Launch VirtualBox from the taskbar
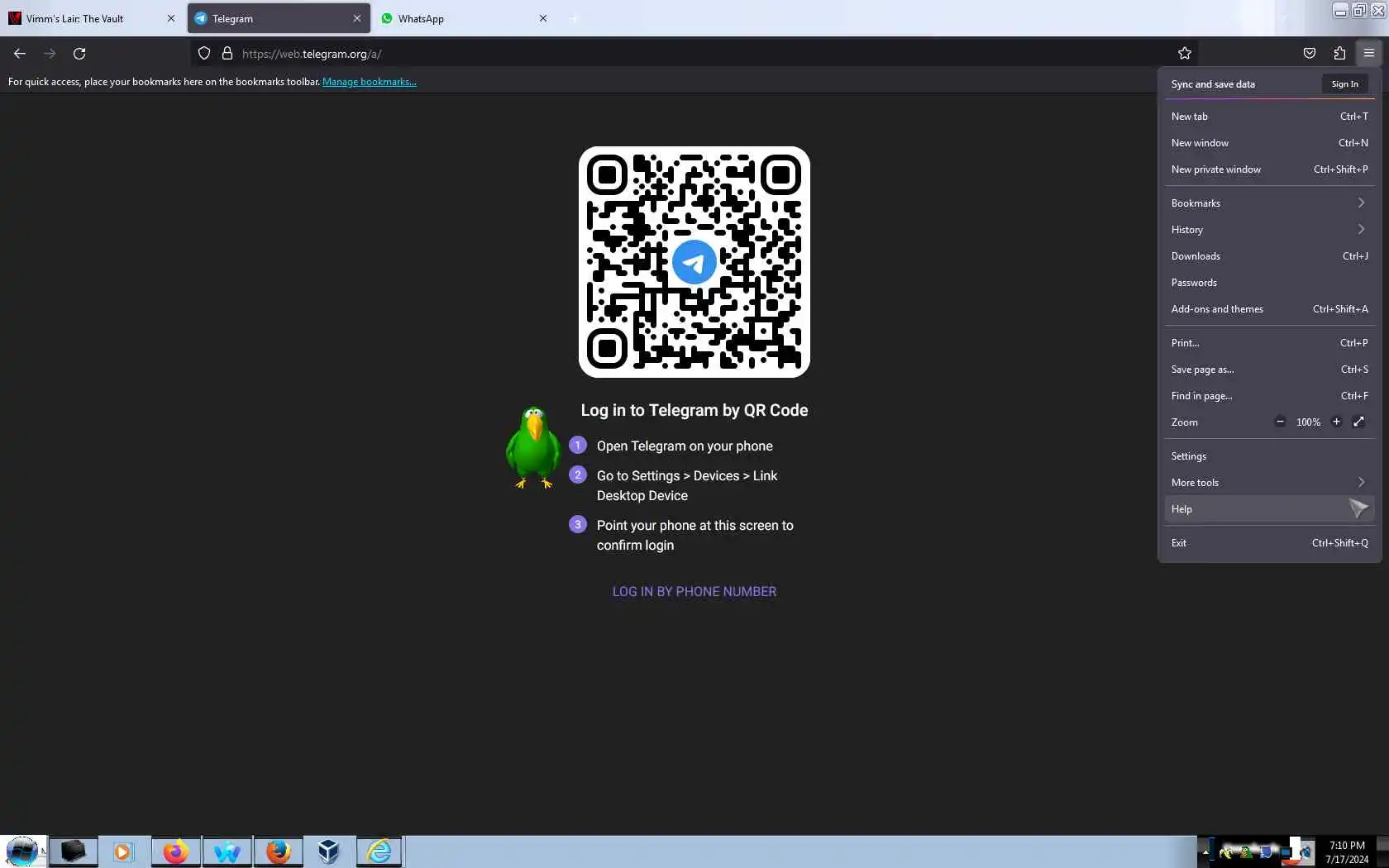Screen dimensions: 1389x868 329,851
